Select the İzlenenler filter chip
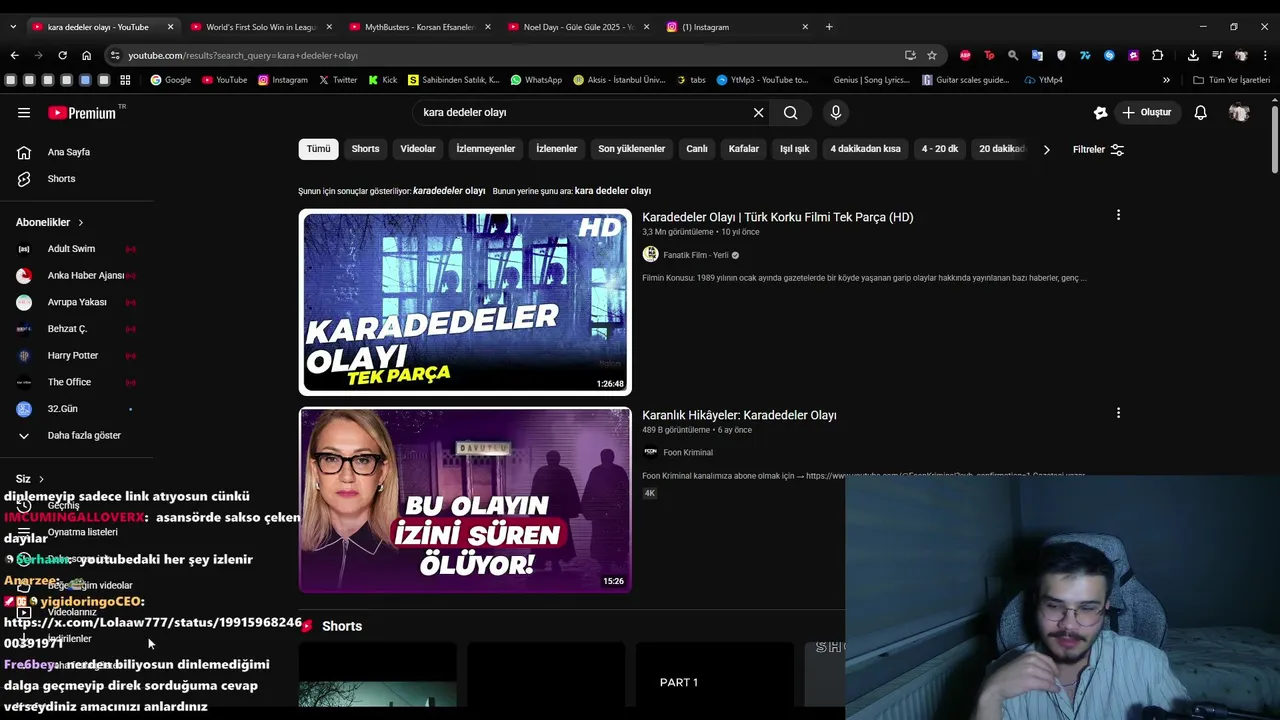This screenshot has width=1280, height=720. pyautogui.click(x=556, y=149)
